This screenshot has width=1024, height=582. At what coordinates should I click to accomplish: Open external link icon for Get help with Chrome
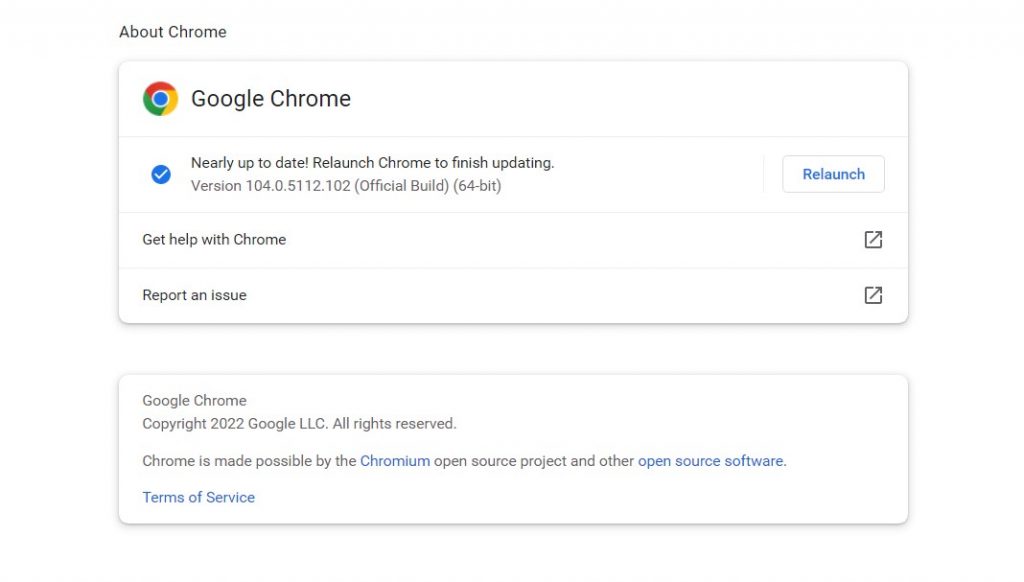pos(873,240)
